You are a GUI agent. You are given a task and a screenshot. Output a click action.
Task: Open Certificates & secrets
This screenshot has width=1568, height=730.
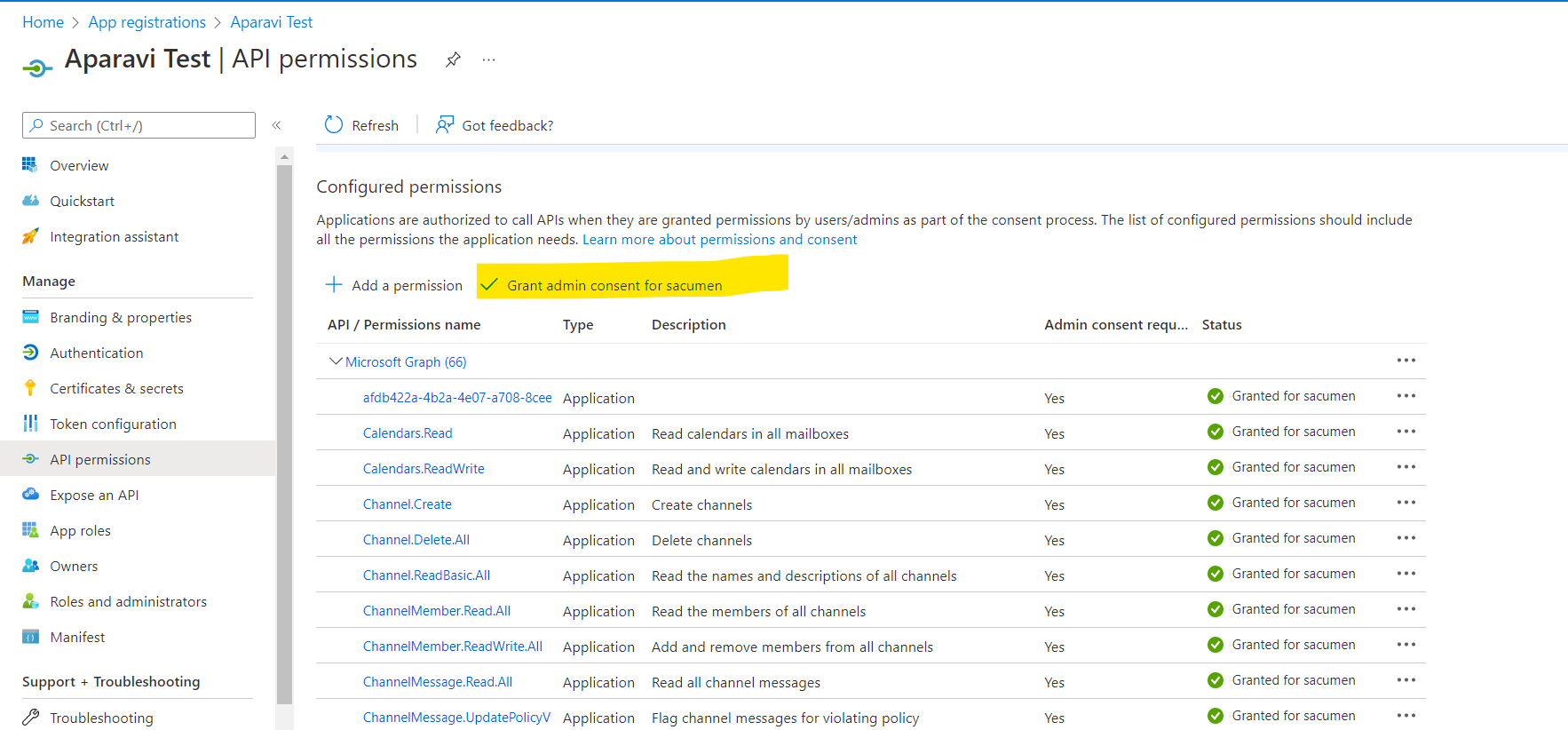click(116, 388)
